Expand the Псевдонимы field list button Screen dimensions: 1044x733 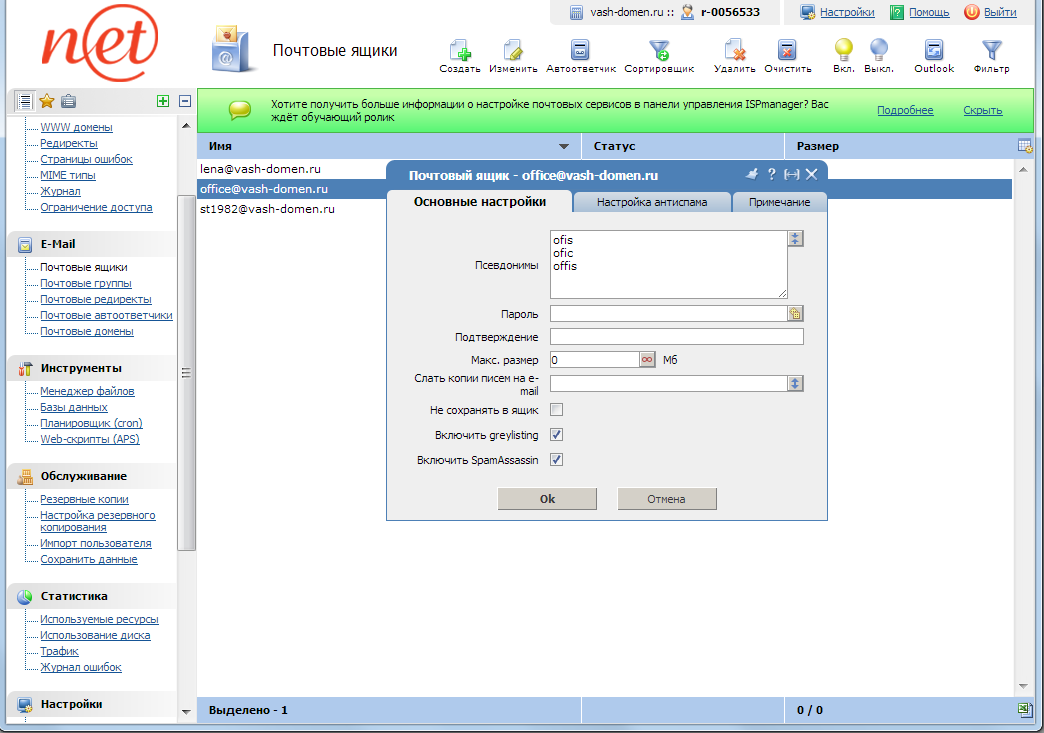[x=796, y=239]
